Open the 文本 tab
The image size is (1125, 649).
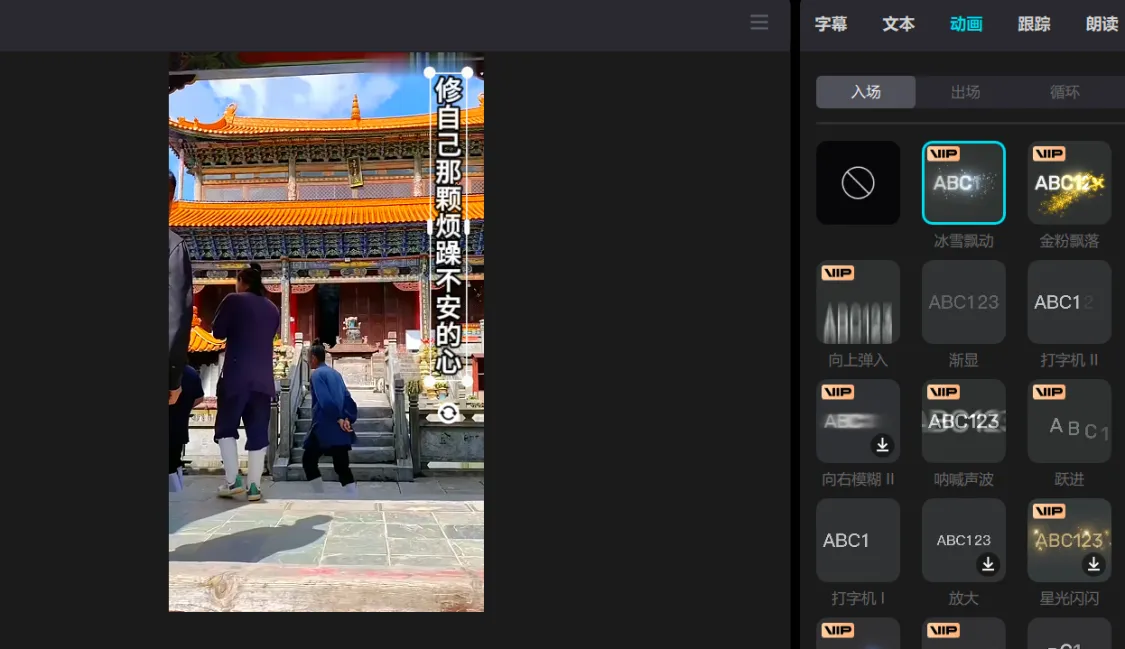pyautogui.click(x=898, y=24)
